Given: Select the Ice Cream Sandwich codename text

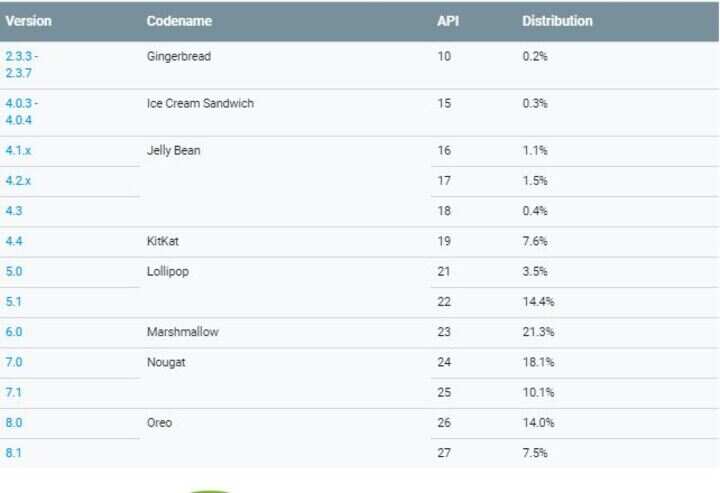Looking at the screenshot, I should (200, 103).
